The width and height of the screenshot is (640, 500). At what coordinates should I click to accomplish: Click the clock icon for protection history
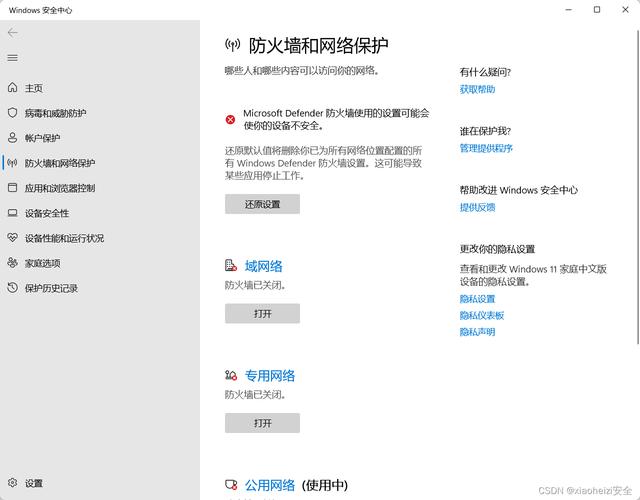[13, 288]
